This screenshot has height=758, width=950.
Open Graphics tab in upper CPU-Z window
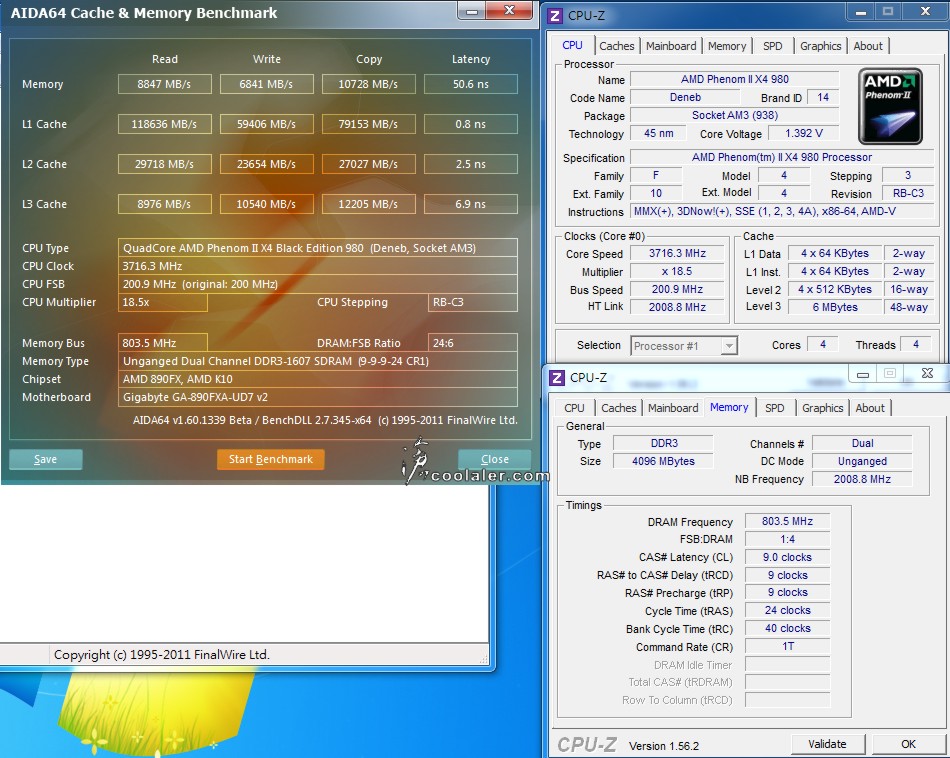tap(820, 46)
